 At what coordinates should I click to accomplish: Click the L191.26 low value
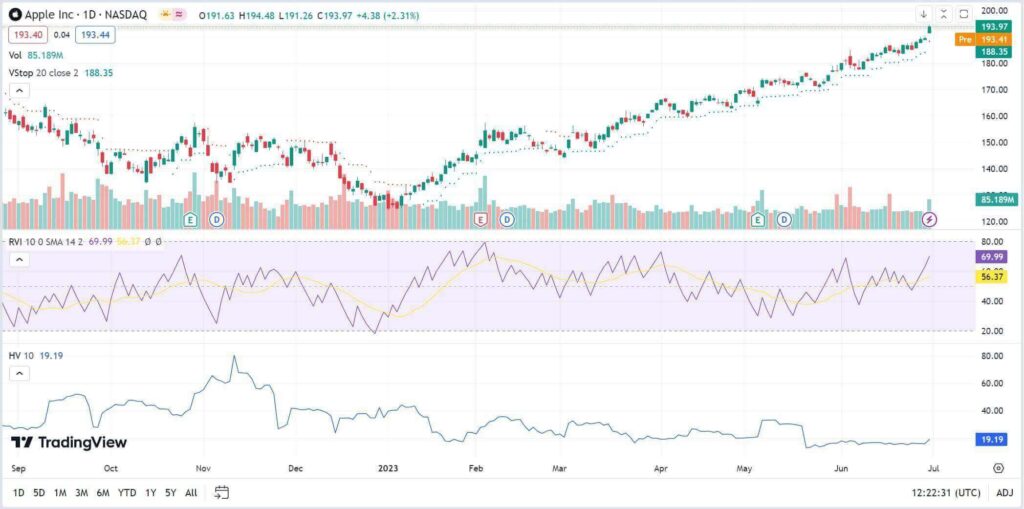(296, 15)
